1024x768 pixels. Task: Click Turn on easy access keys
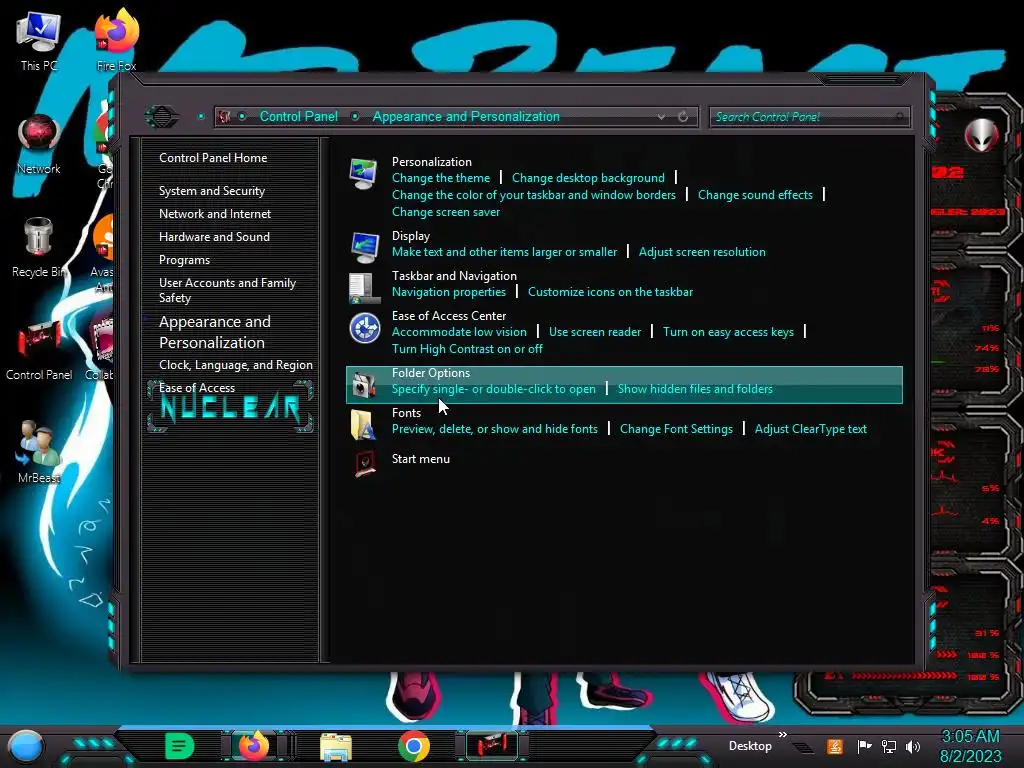[728, 332]
